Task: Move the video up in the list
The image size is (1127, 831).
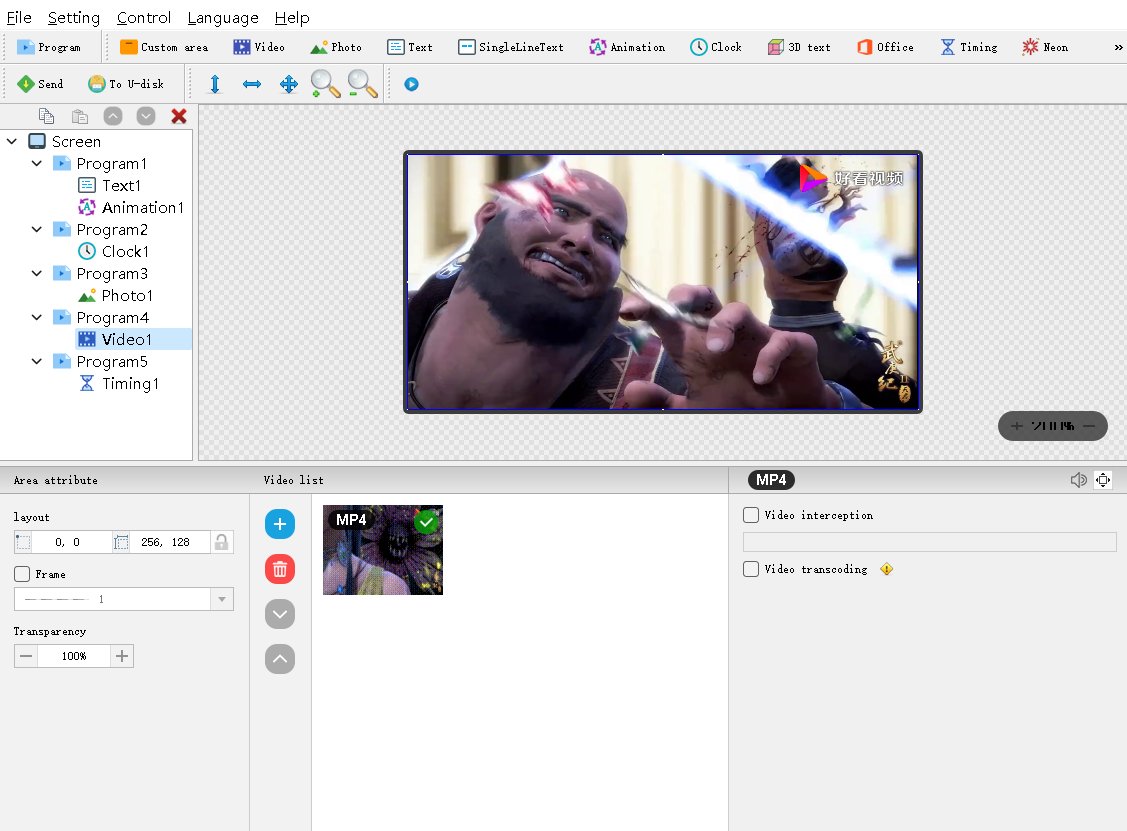Action: pos(280,659)
